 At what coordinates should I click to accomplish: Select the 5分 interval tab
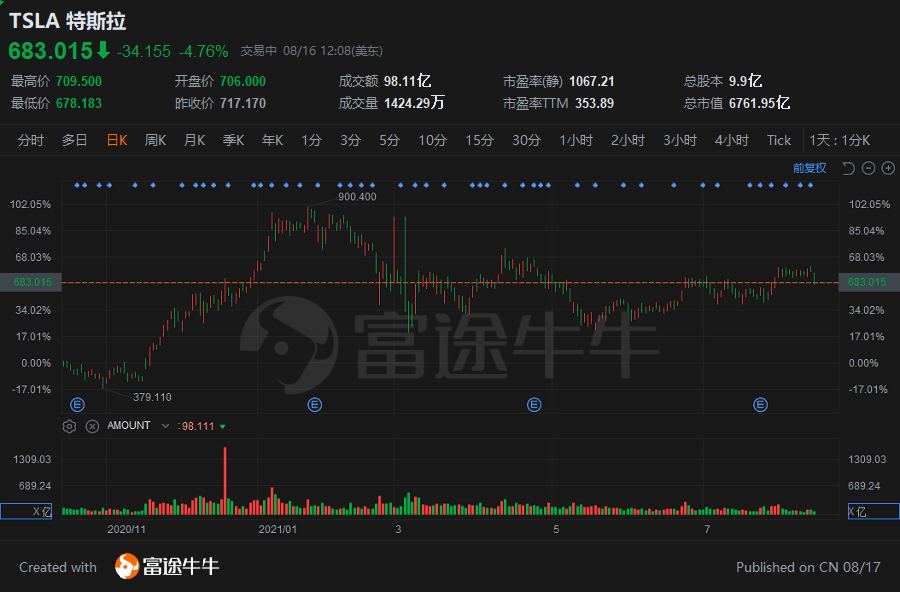click(x=389, y=140)
